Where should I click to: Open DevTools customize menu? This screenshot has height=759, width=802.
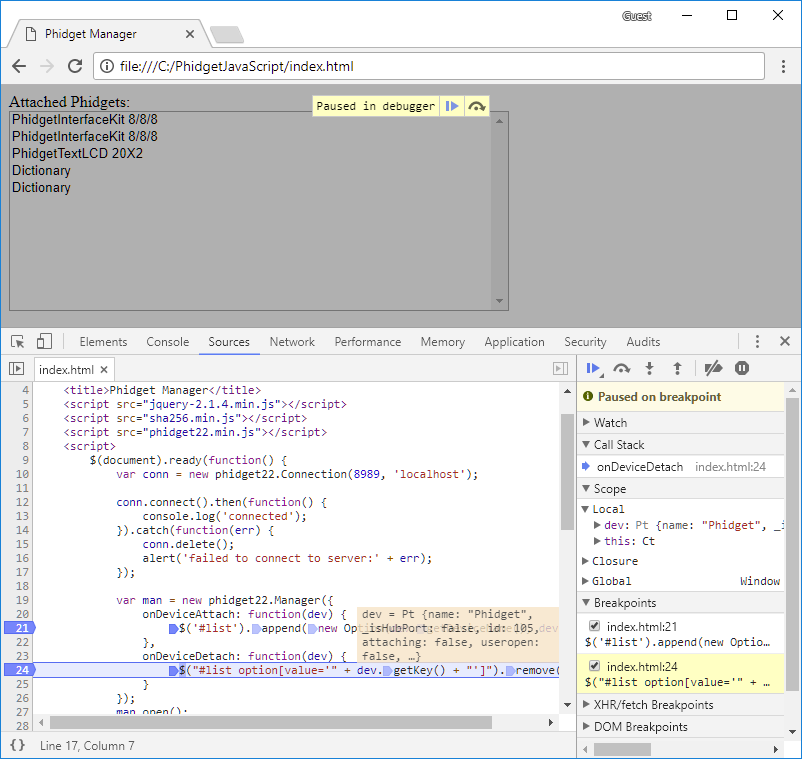tap(758, 341)
